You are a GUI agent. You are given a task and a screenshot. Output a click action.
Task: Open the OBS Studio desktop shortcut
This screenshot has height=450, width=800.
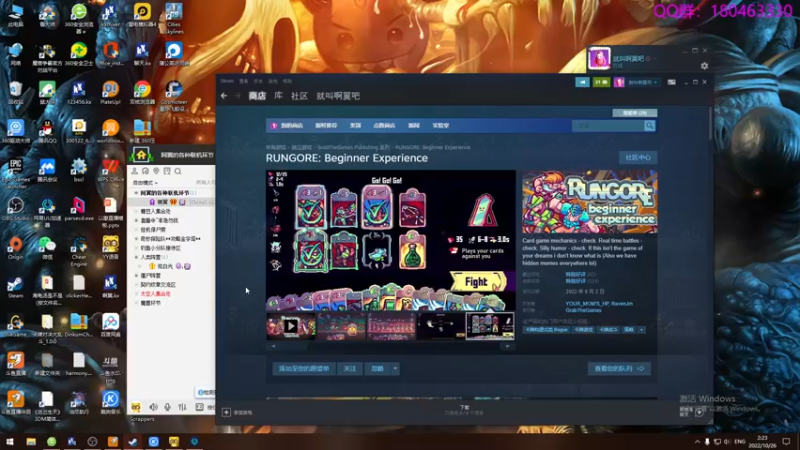[x=15, y=210]
